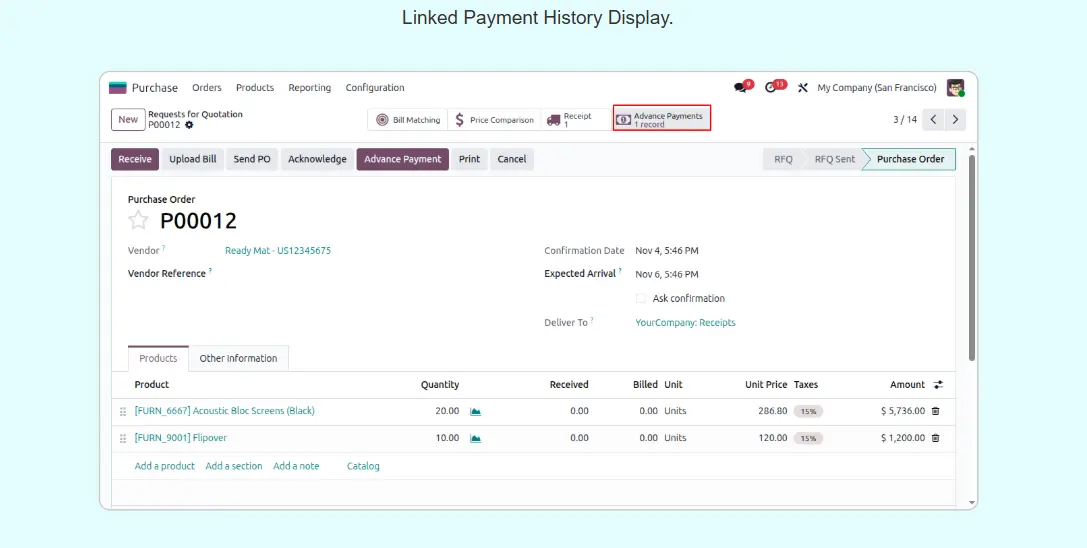Open the Ready Mat vendor link
Screen dimensions: 1087x548
277,251
